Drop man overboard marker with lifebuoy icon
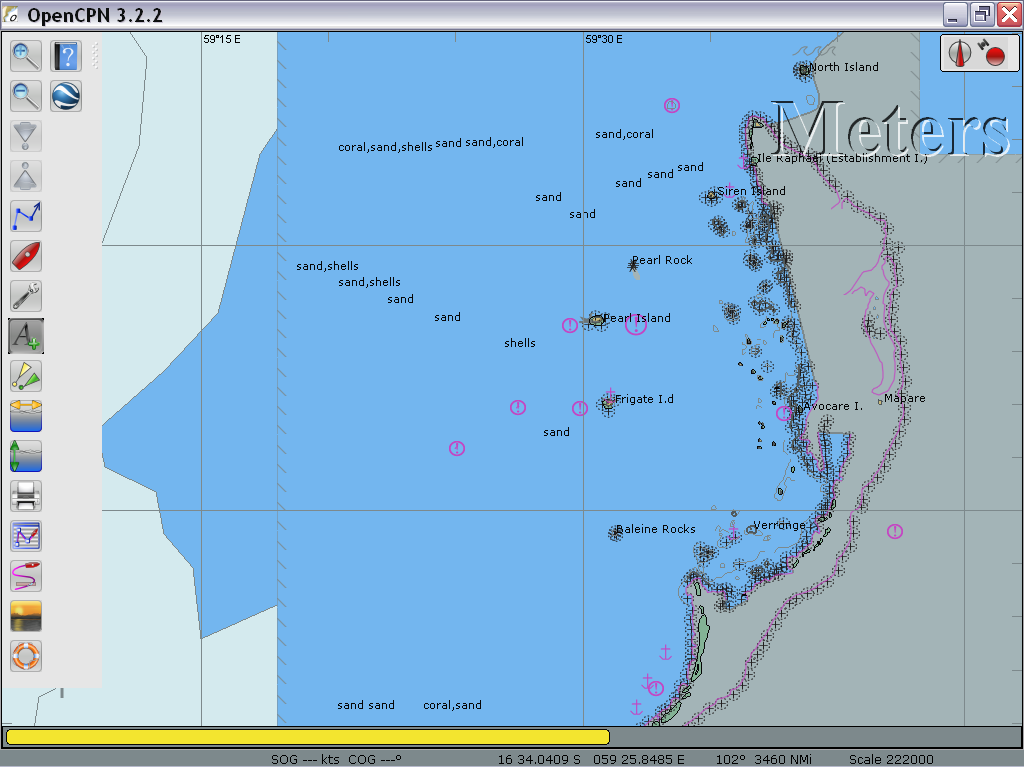Viewport: 1024px width, 768px height. (26, 656)
